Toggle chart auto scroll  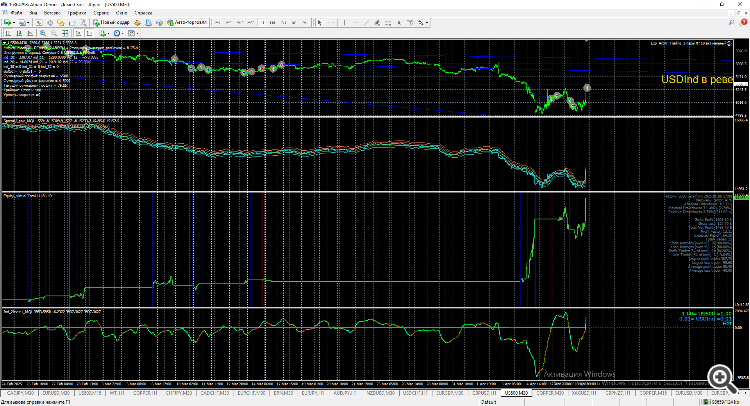point(78,33)
